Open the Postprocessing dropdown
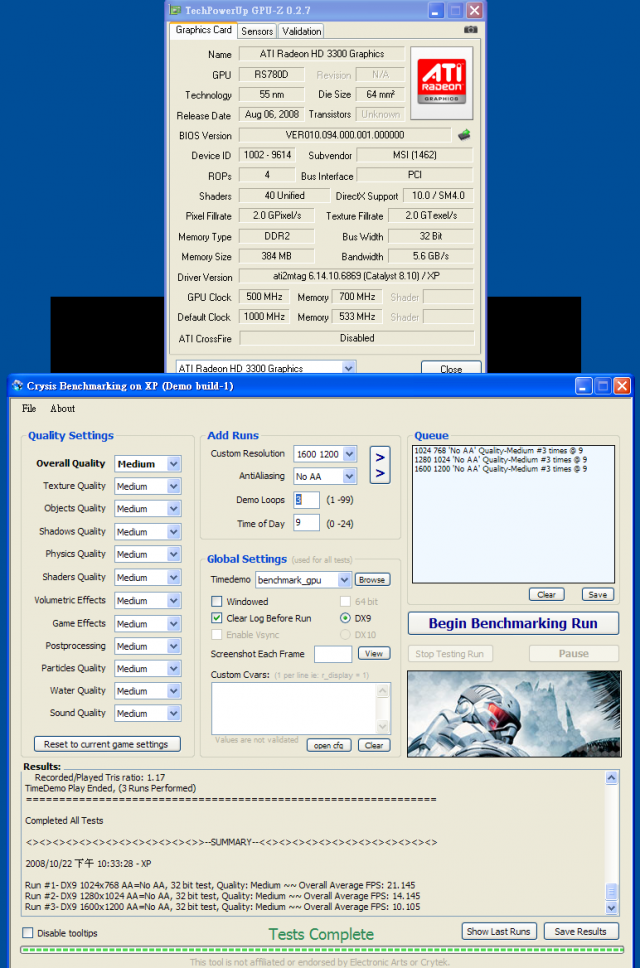 pyautogui.click(x=148, y=646)
